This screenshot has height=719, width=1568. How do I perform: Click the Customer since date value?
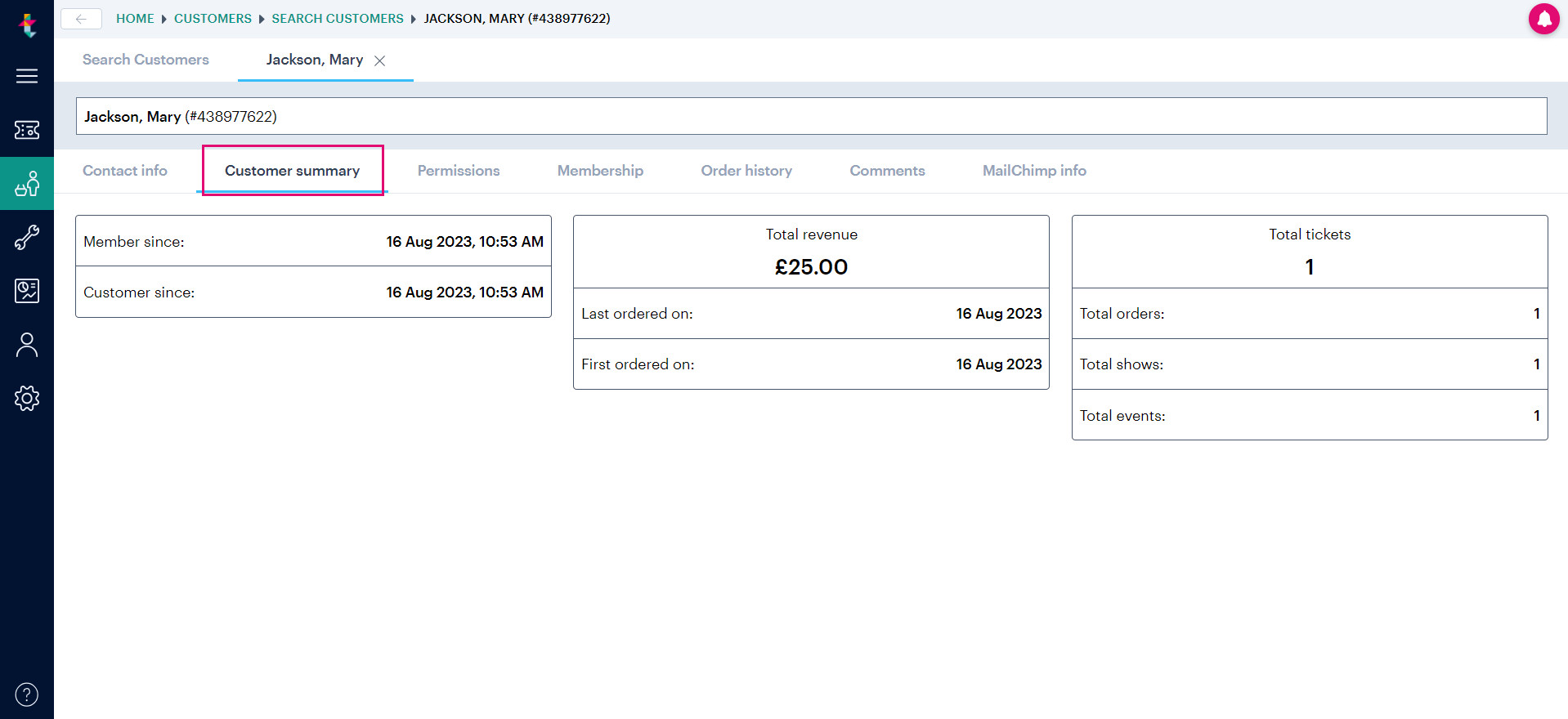tap(464, 293)
